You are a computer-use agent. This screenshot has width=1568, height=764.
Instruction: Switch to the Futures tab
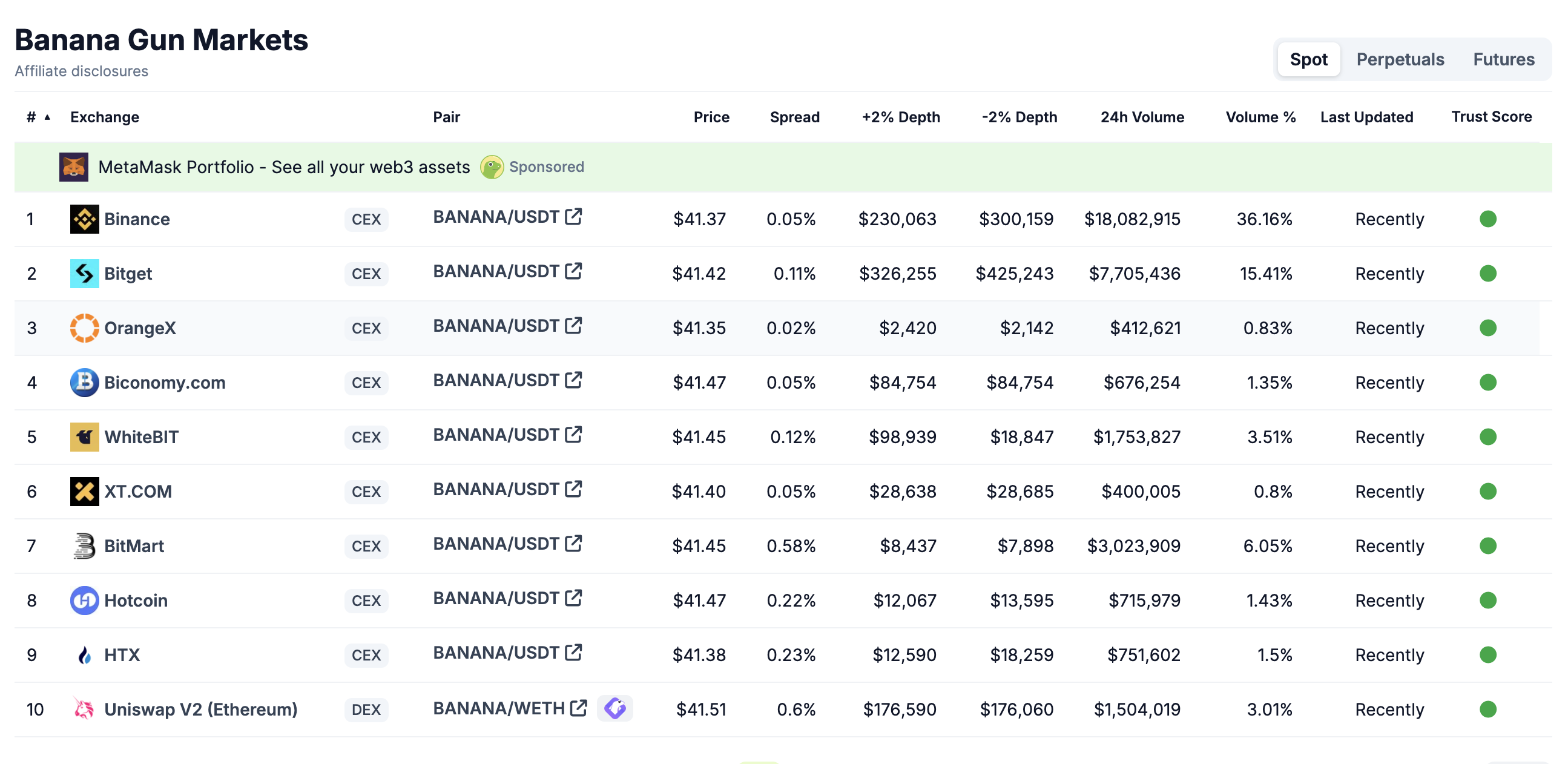(1503, 60)
